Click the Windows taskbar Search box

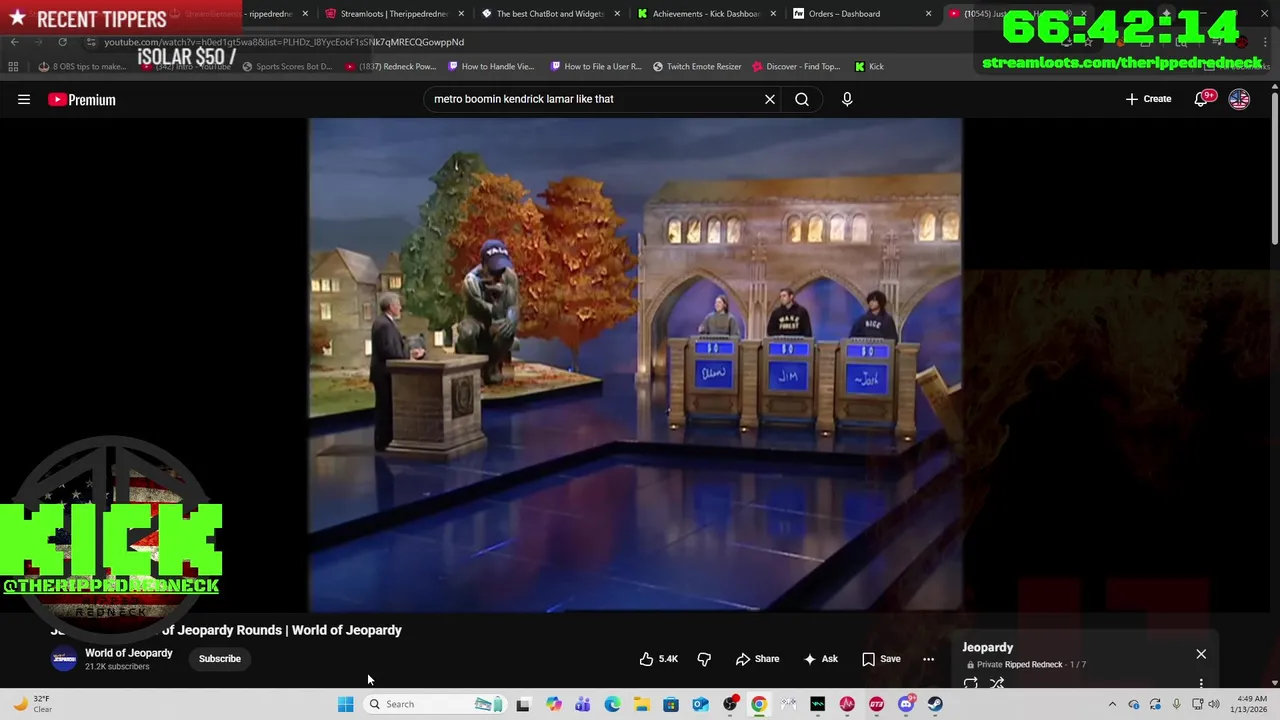(x=434, y=704)
